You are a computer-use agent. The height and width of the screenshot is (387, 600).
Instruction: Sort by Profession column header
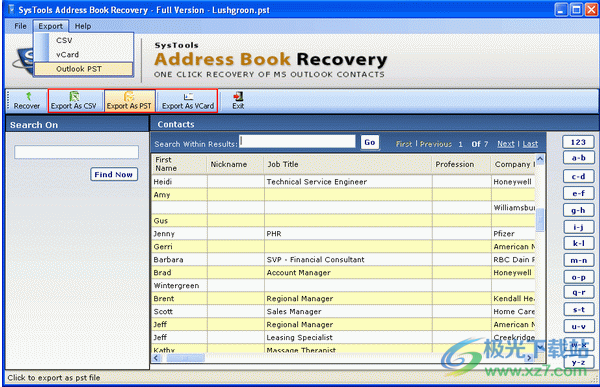tap(461, 164)
